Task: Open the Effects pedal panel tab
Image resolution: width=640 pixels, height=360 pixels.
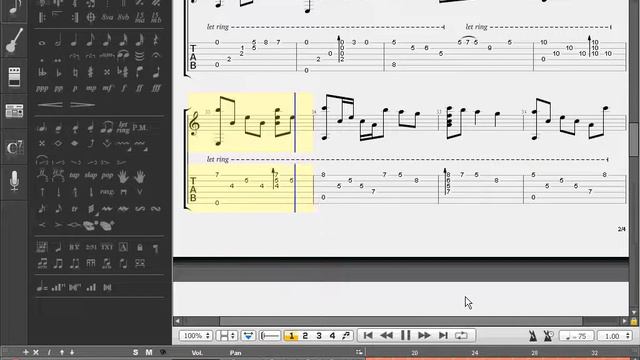Action: point(14,77)
